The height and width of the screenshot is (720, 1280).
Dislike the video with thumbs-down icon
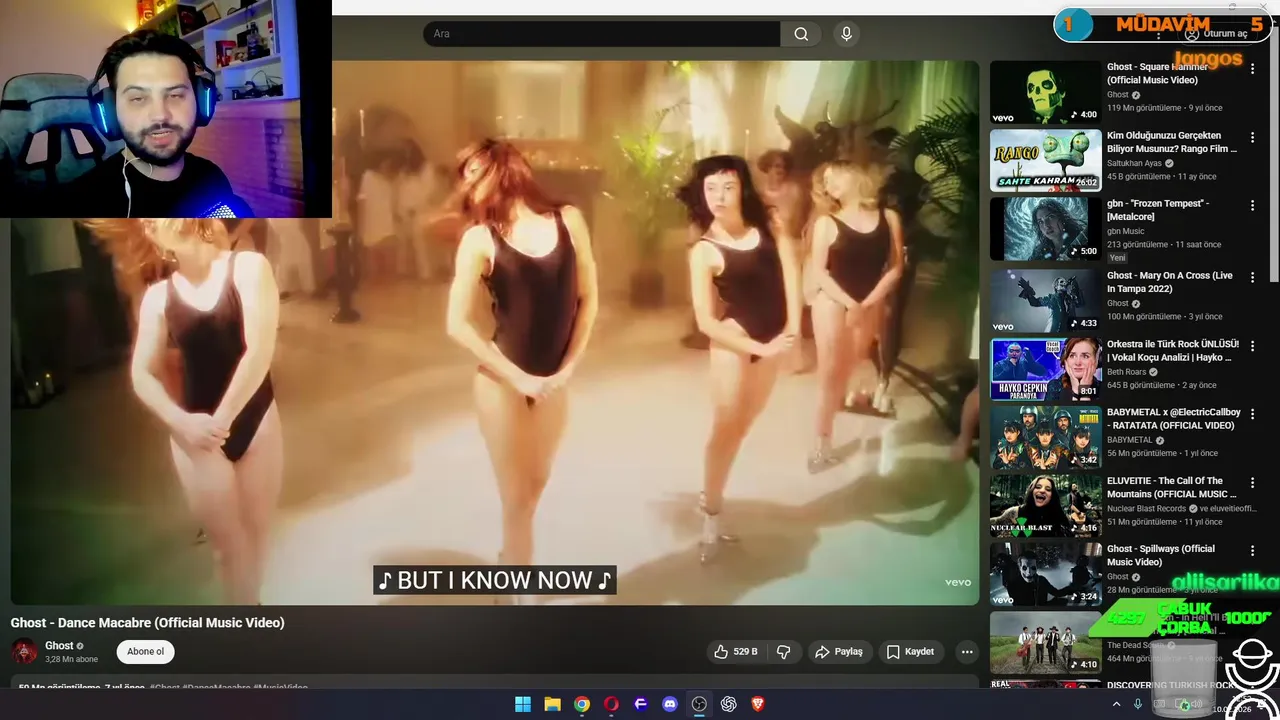pyautogui.click(x=784, y=652)
